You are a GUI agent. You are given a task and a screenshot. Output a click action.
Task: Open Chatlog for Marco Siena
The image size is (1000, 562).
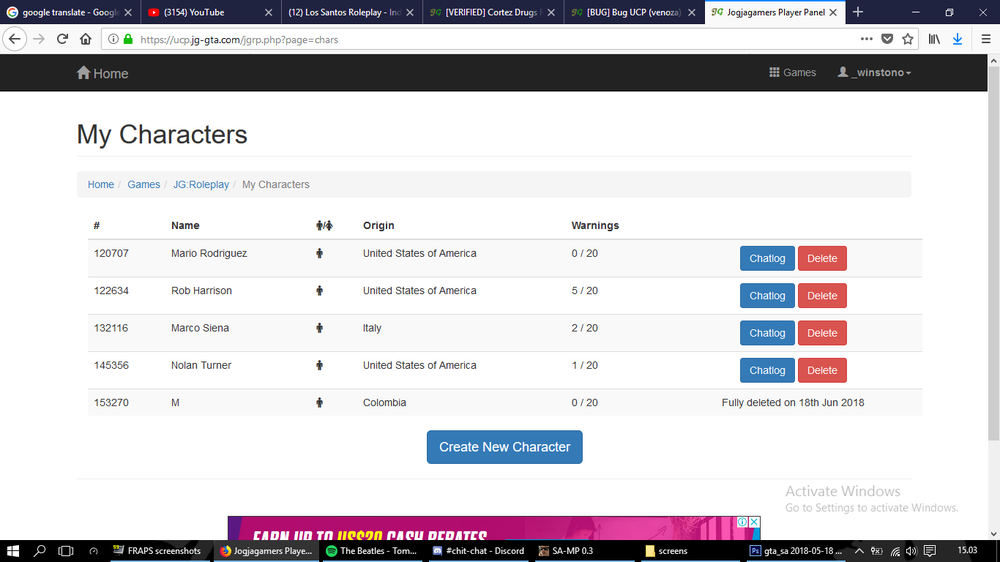point(767,333)
